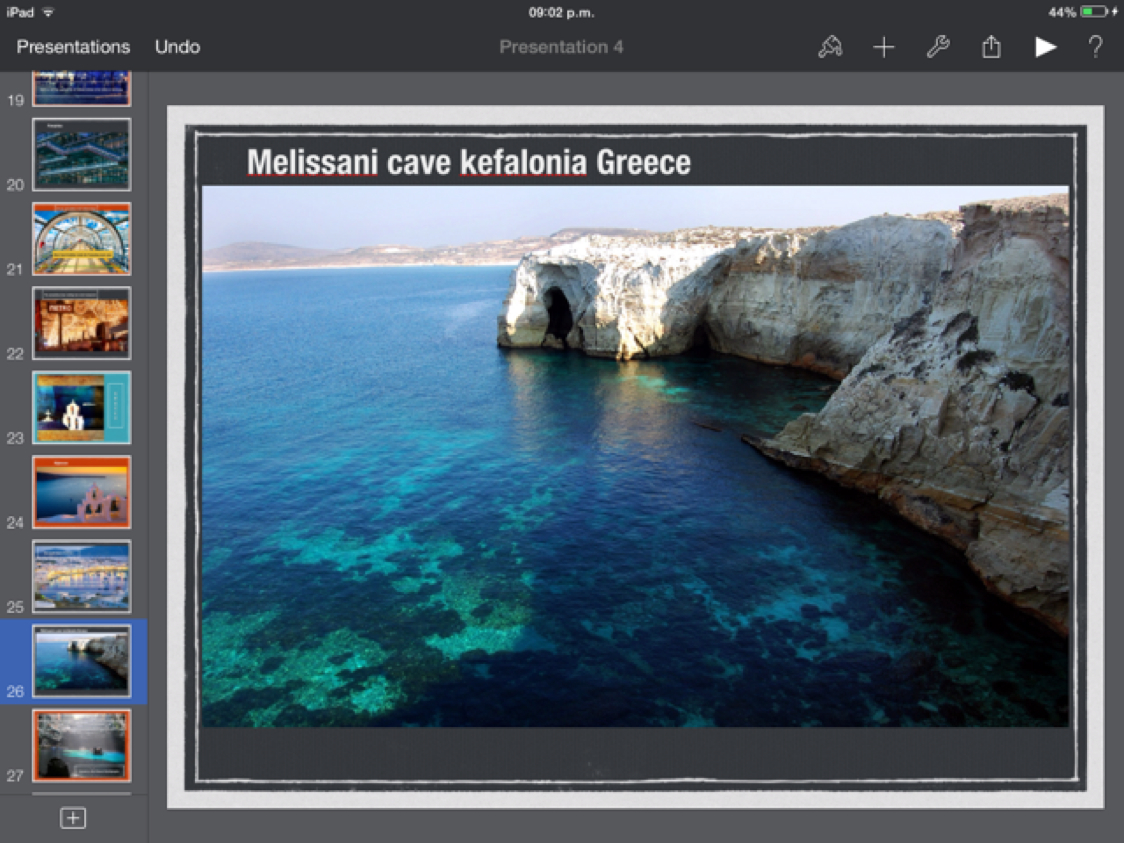The width and height of the screenshot is (1124, 843).
Task: Select slide 23 thumbnail
Action: click(x=81, y=407)
